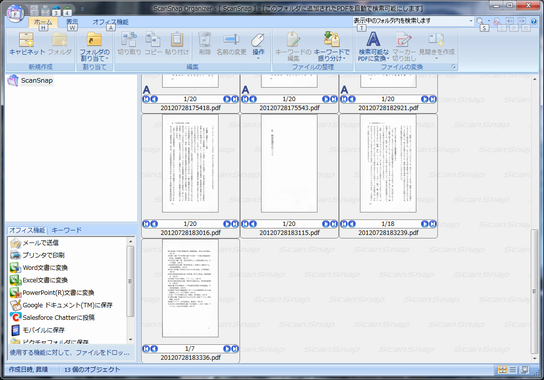Open thumbnail of 20120728183239.pdf

pyautogui.click(x=388, y=163)
